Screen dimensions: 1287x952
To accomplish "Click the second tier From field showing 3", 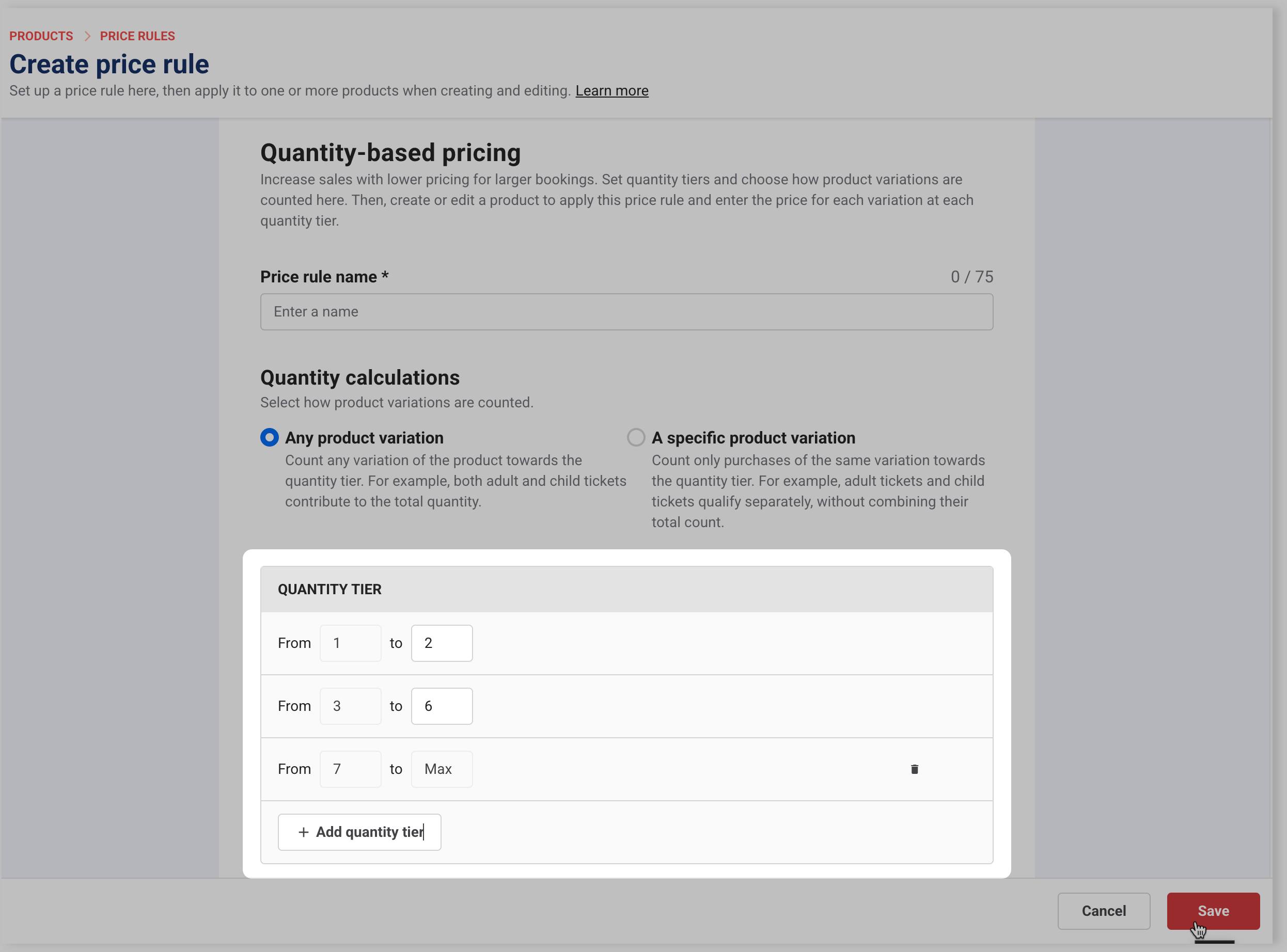I will (x=350, y=706).
